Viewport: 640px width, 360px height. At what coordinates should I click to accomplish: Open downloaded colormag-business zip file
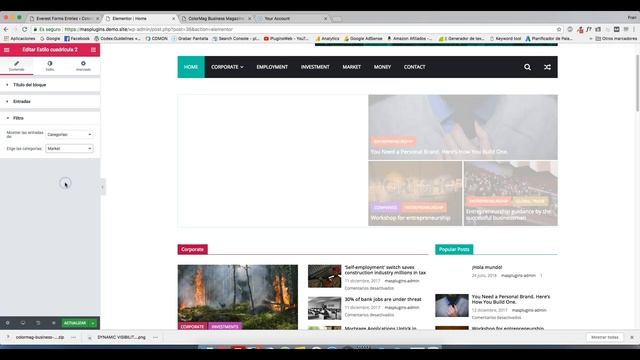click(x=40, y=337)
